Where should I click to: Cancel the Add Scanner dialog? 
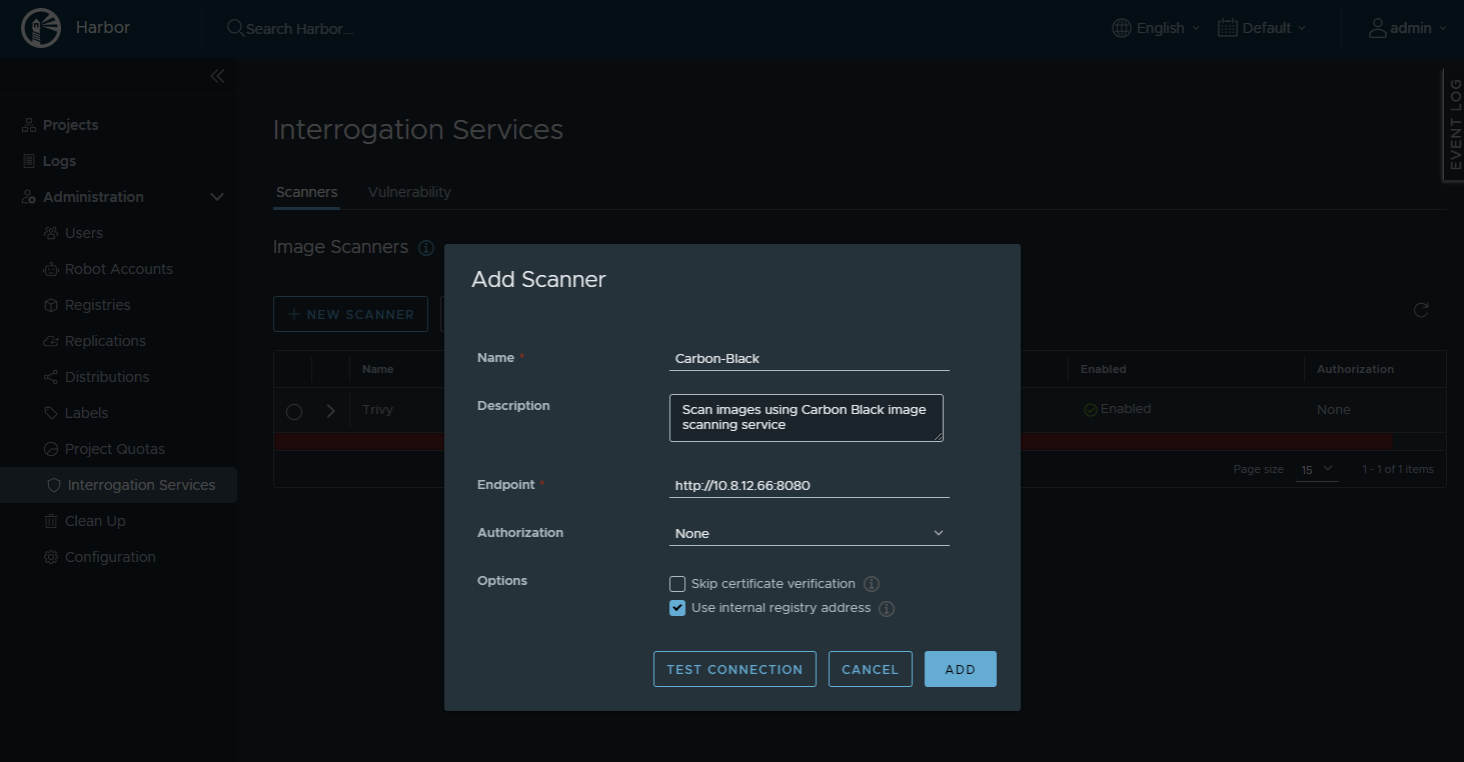point(870,669)
